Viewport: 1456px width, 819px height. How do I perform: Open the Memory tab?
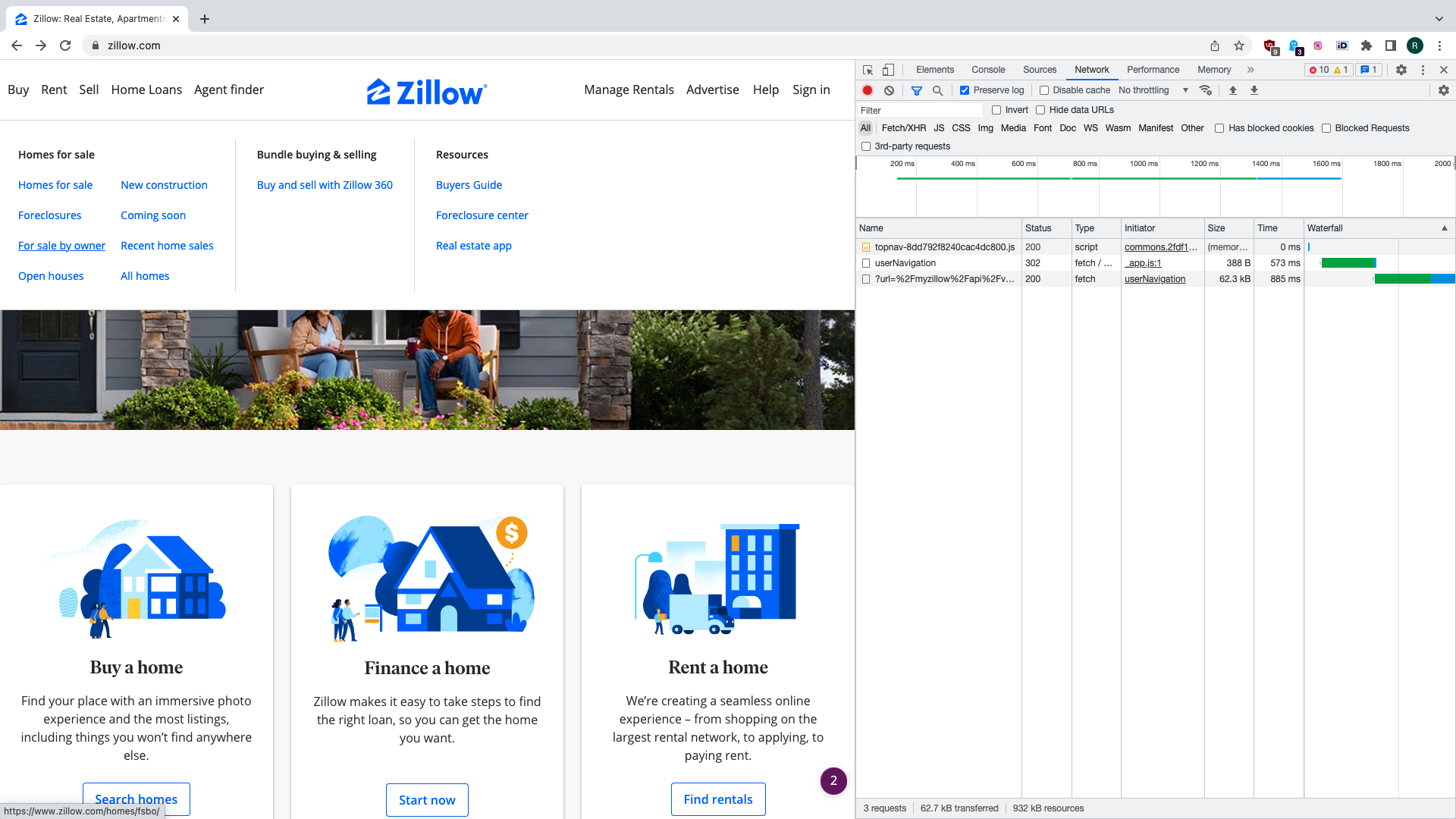[1214, 70]
